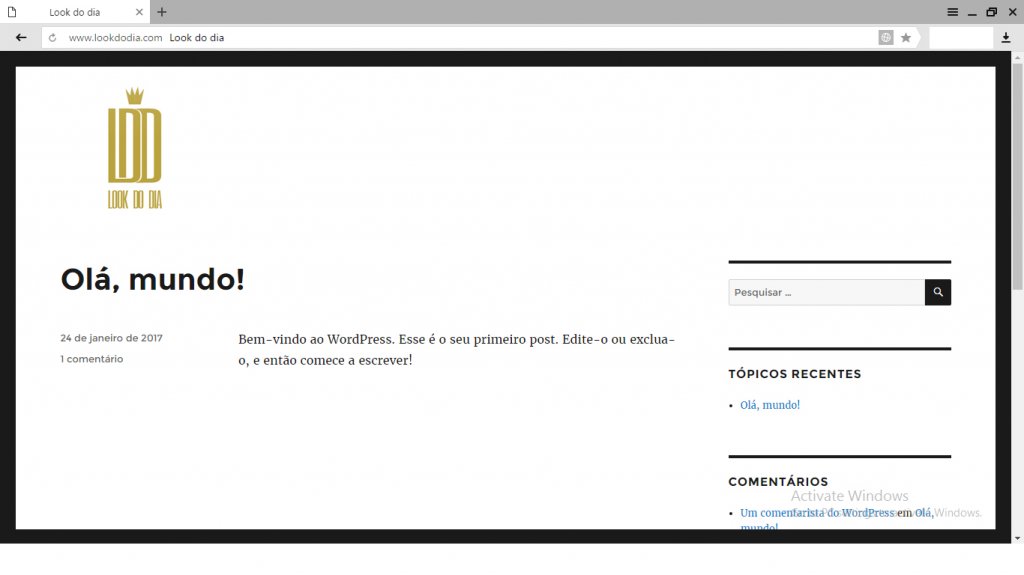The height and width of the screenshot is (575, 1024).
Task: Click the LDD Look do dia logo
Action: coord(135,148)
